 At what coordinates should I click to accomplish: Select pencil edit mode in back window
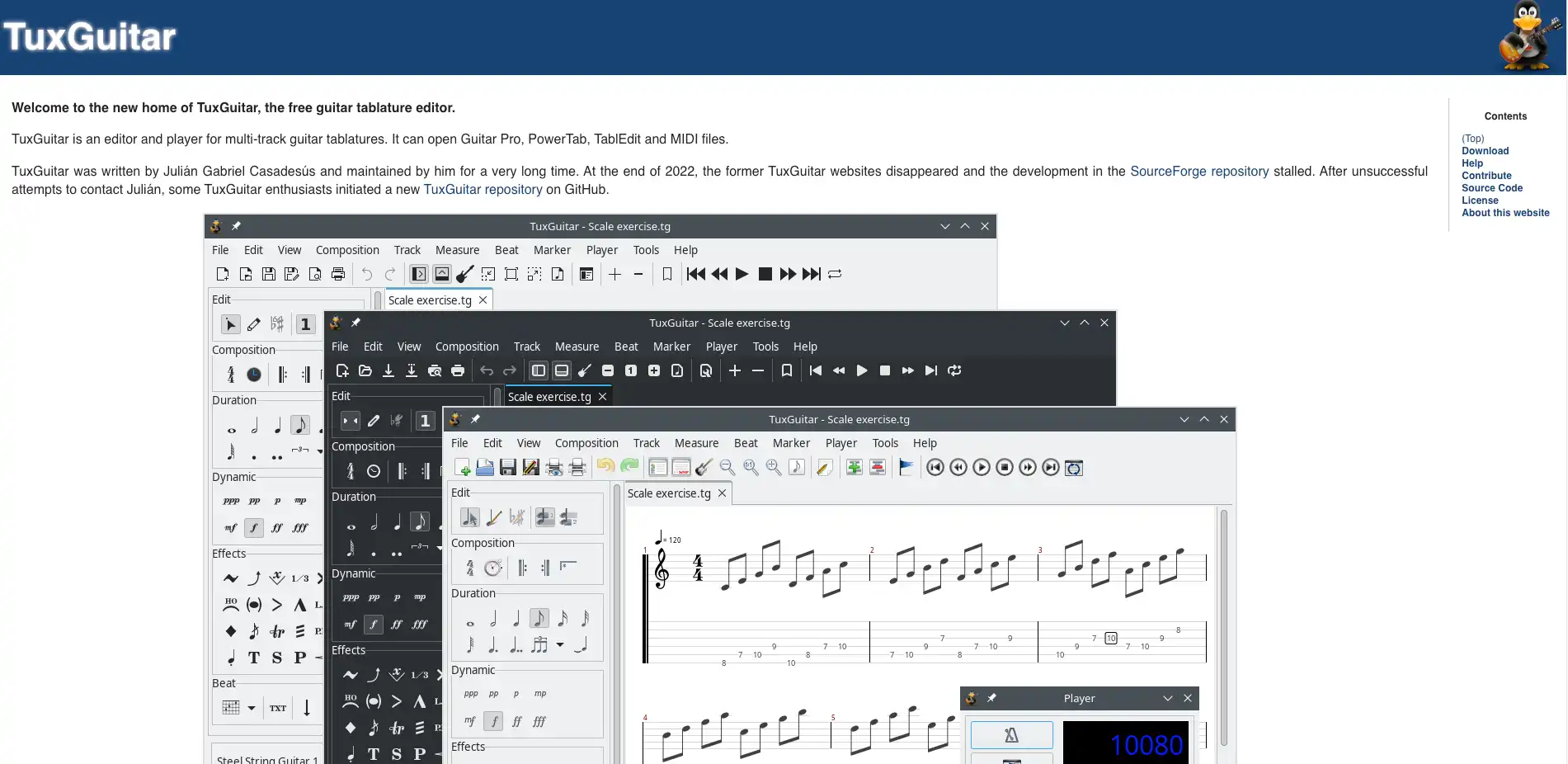(254, 324)
